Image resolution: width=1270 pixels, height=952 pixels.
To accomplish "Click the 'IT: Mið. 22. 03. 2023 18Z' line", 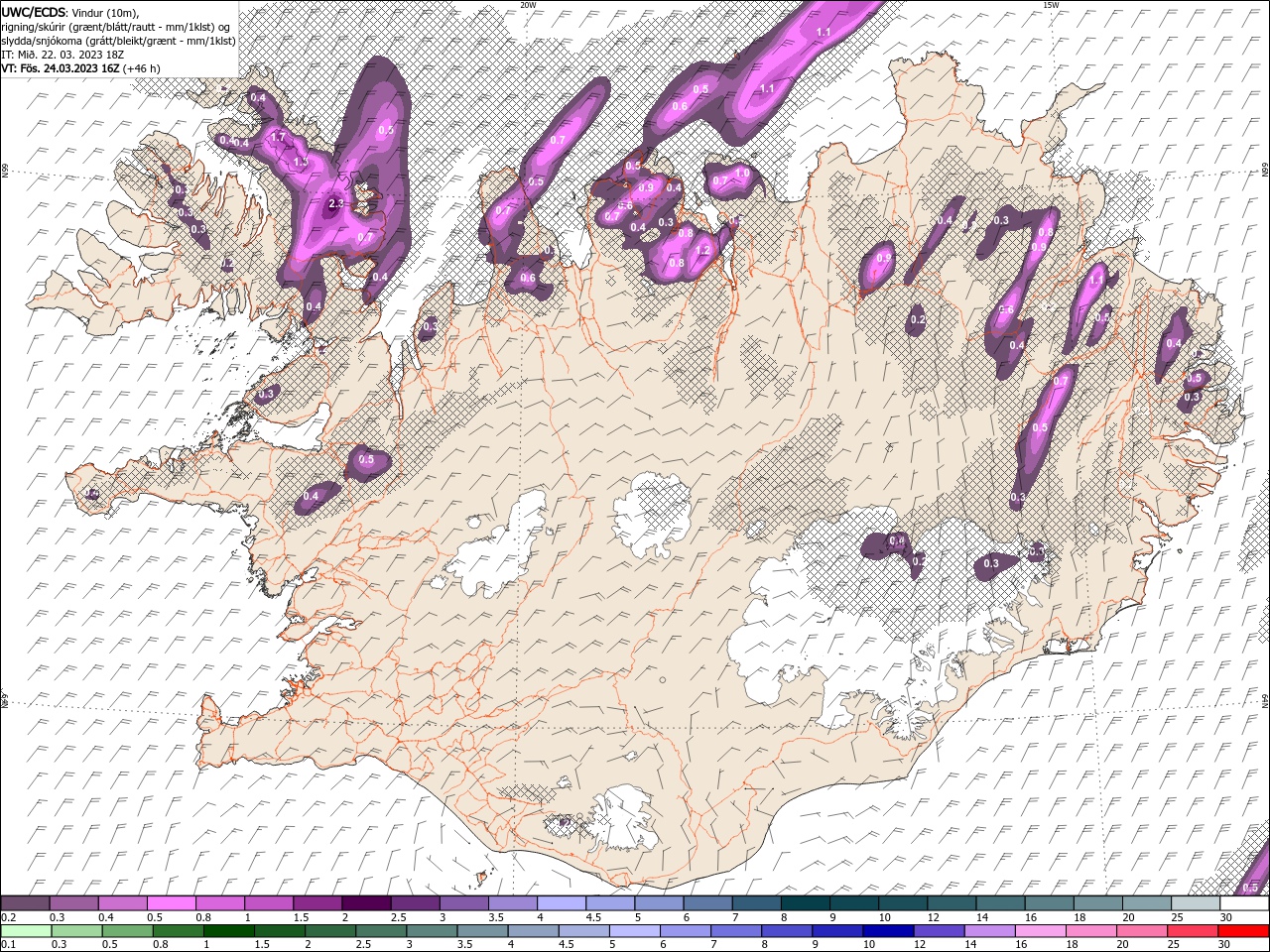I will (64, 55).
